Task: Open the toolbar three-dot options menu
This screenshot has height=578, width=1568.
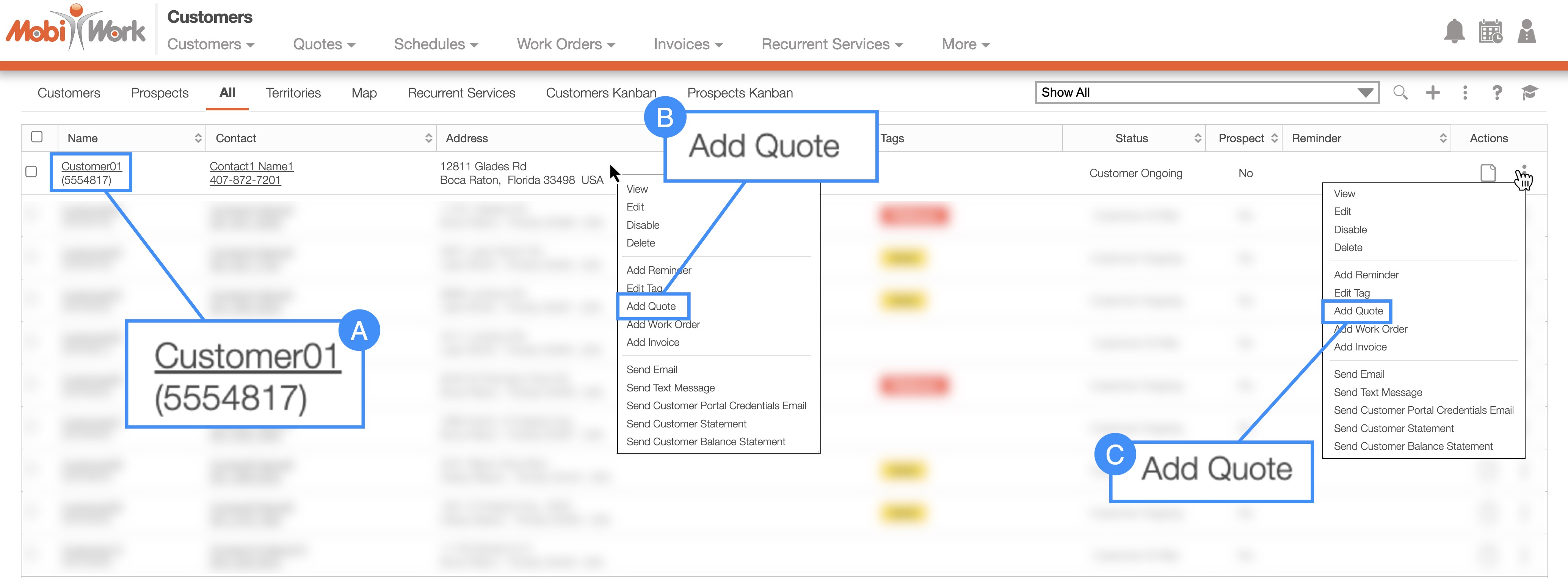Action: point(1465,93)
